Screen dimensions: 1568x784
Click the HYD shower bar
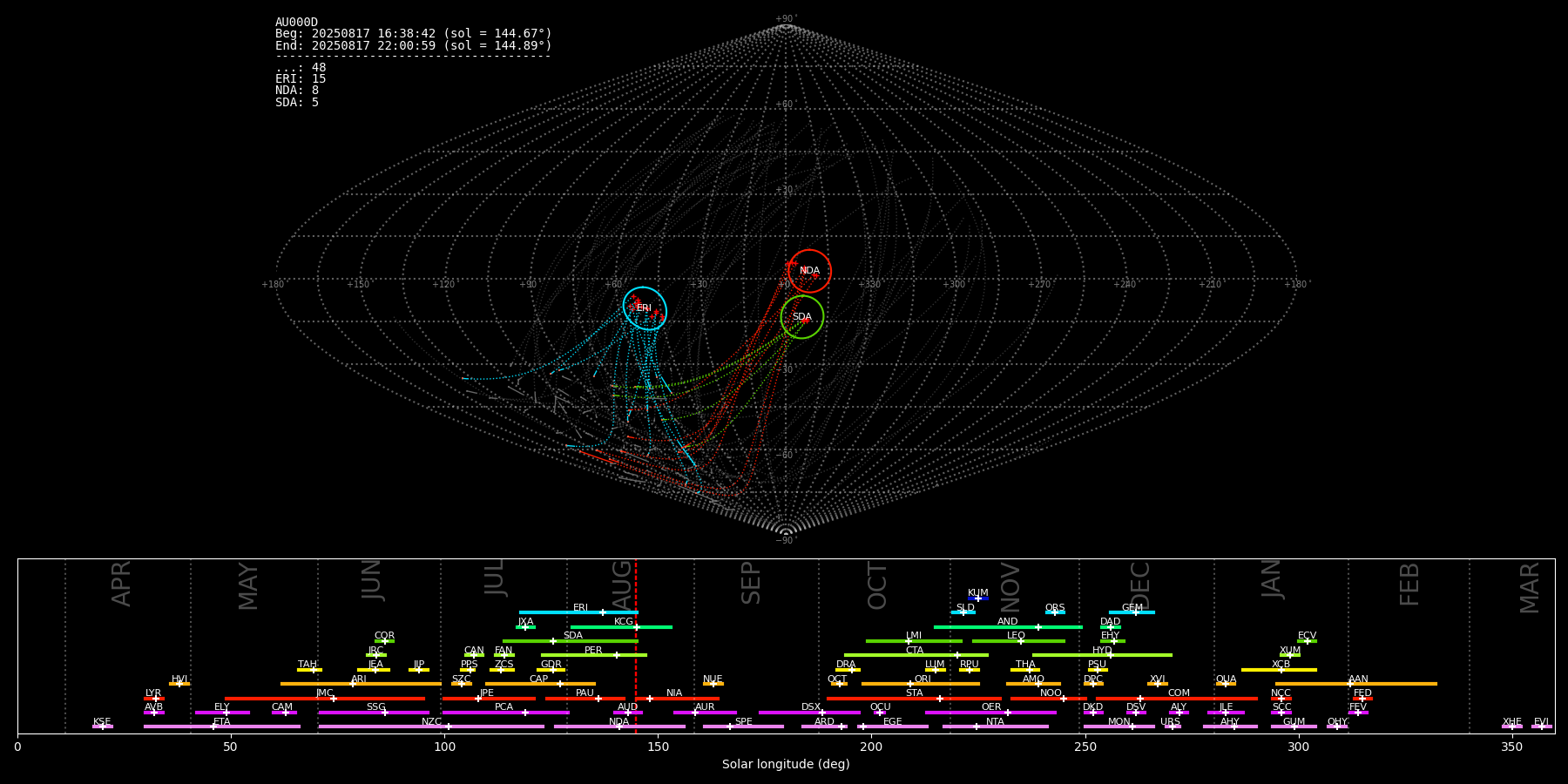point(1102,655)
